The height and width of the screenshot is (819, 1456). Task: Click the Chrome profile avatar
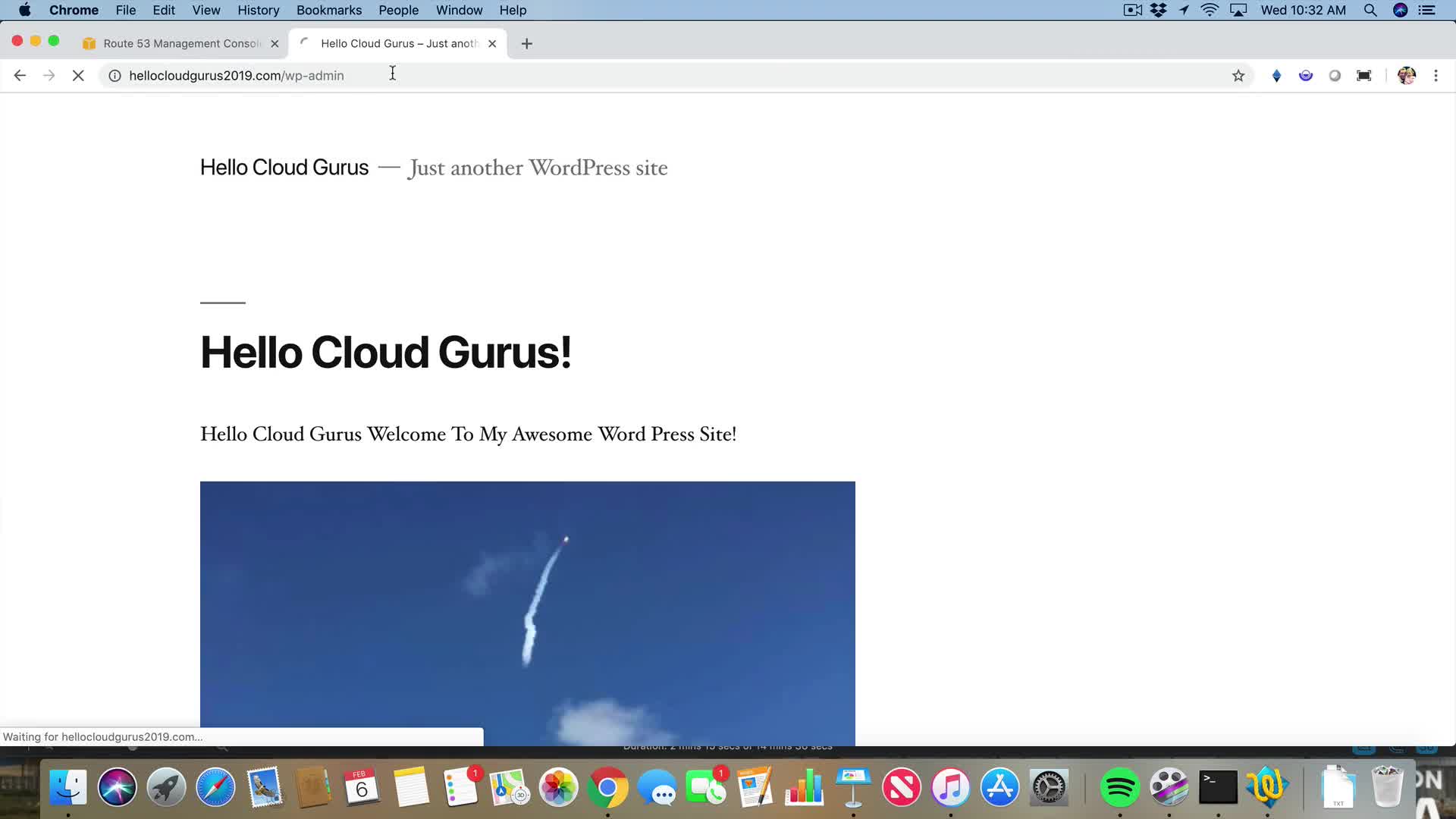(x=1407, y=76)
